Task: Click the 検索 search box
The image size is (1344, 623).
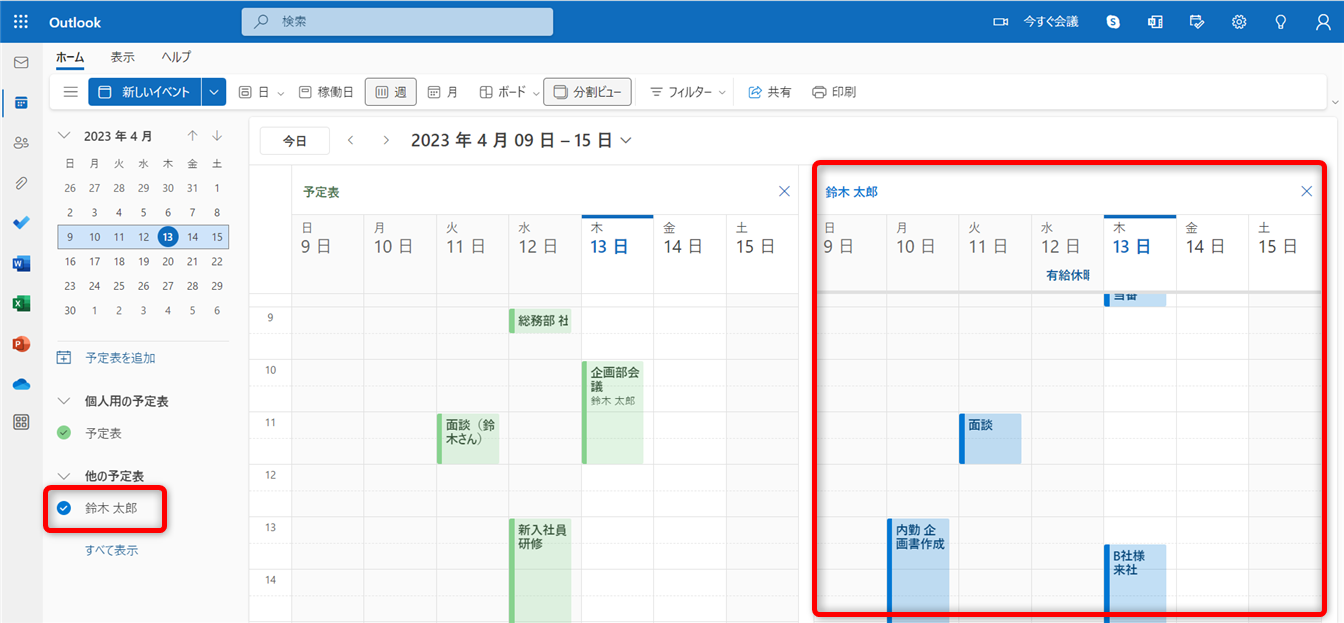Action: coord(397,22)
